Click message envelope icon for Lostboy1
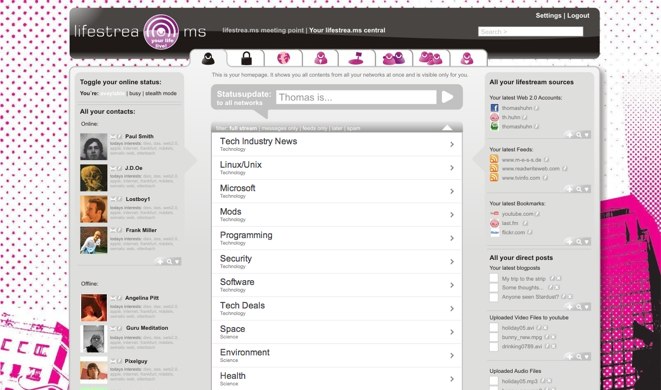661x390 pixels. click(113, 199)
